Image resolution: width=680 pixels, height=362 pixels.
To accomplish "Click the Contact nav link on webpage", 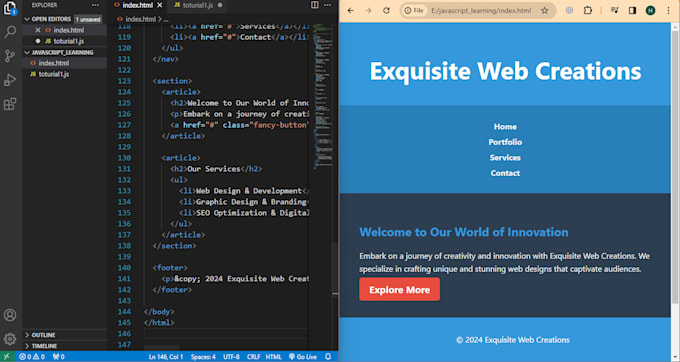I will pos(505,173).
